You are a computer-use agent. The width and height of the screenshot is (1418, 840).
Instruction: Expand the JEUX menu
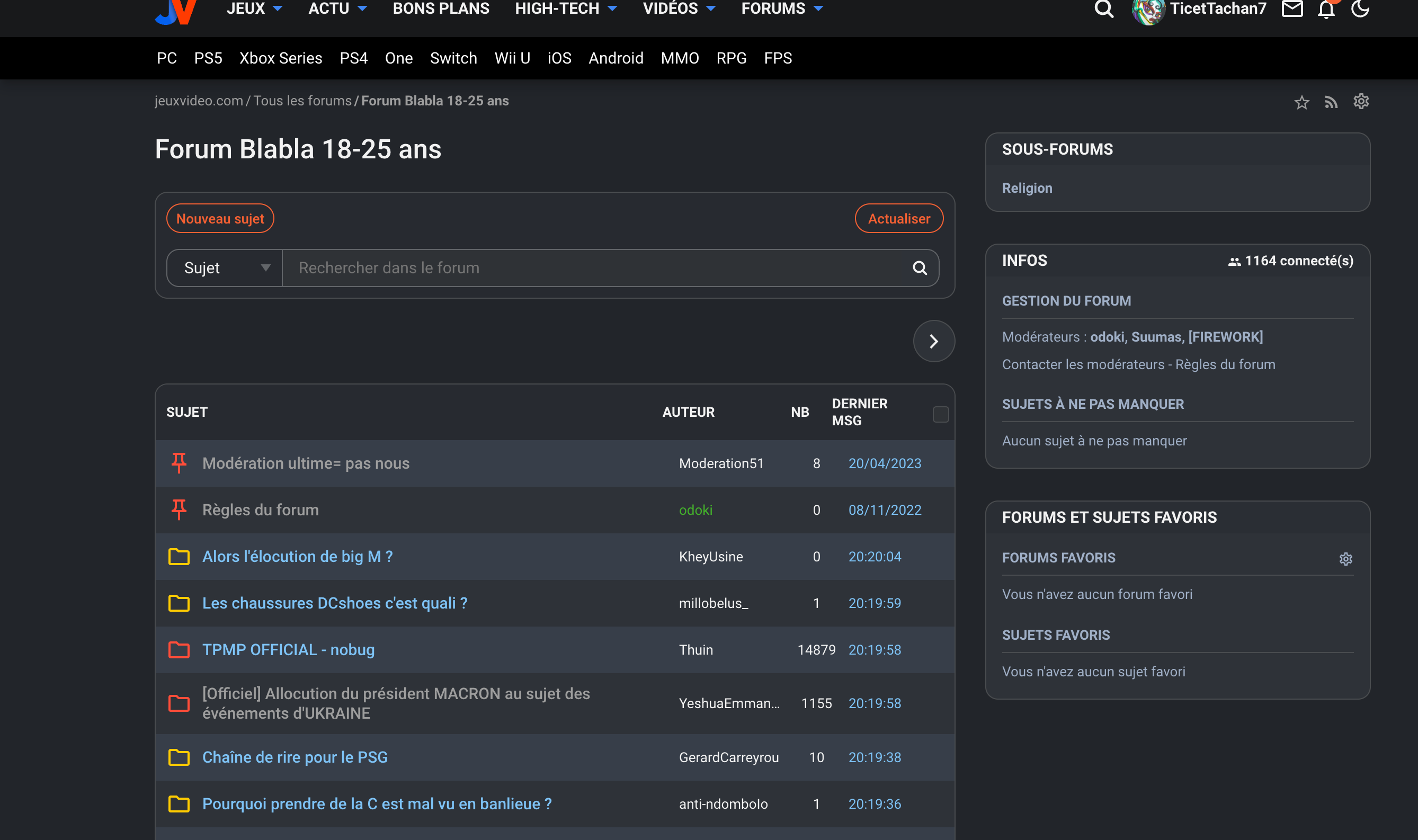pyautogui.click(x=254, y=8)
